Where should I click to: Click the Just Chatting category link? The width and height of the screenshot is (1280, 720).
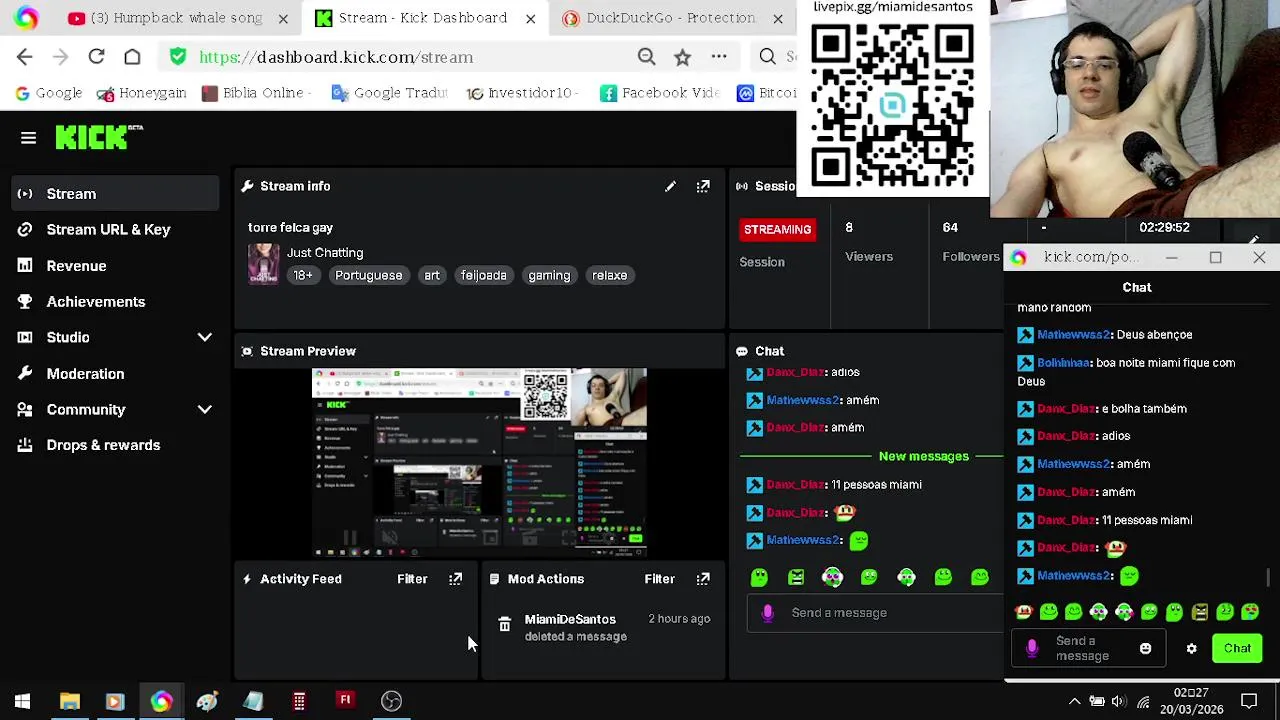325,253
